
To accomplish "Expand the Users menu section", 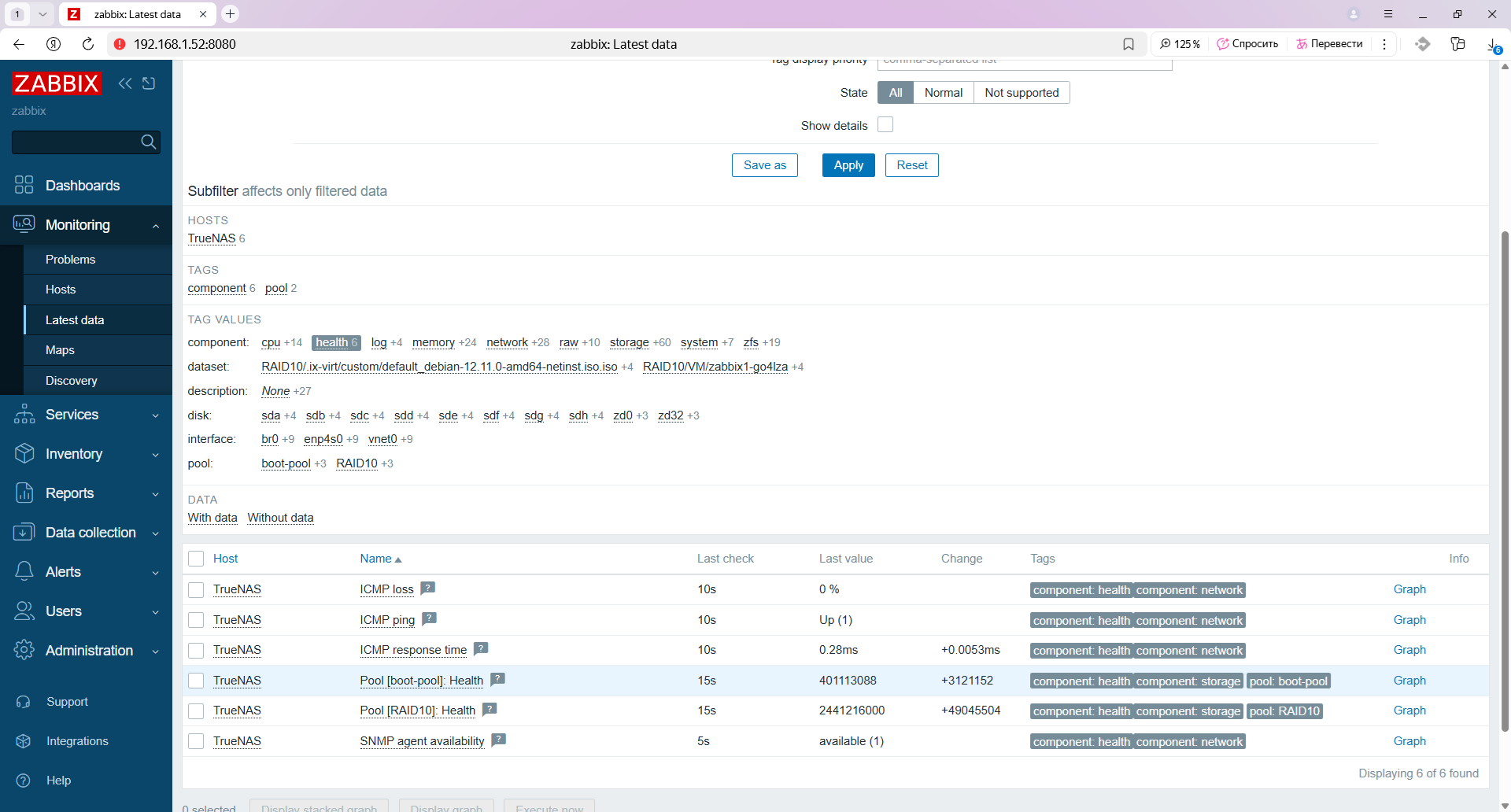I will tap(87, 611).
